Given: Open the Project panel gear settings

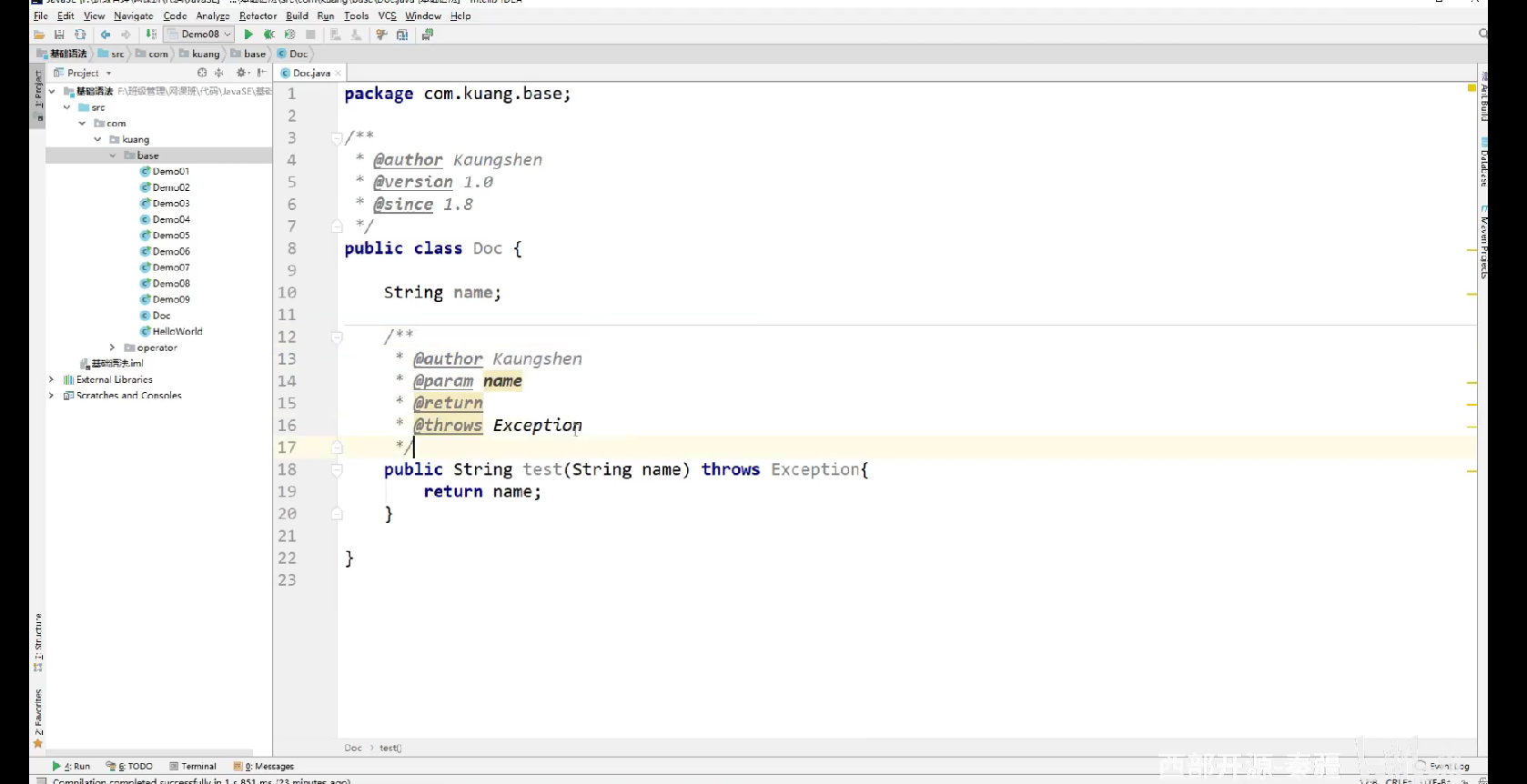Looking at the screenshot, I should tap(242, 73).
